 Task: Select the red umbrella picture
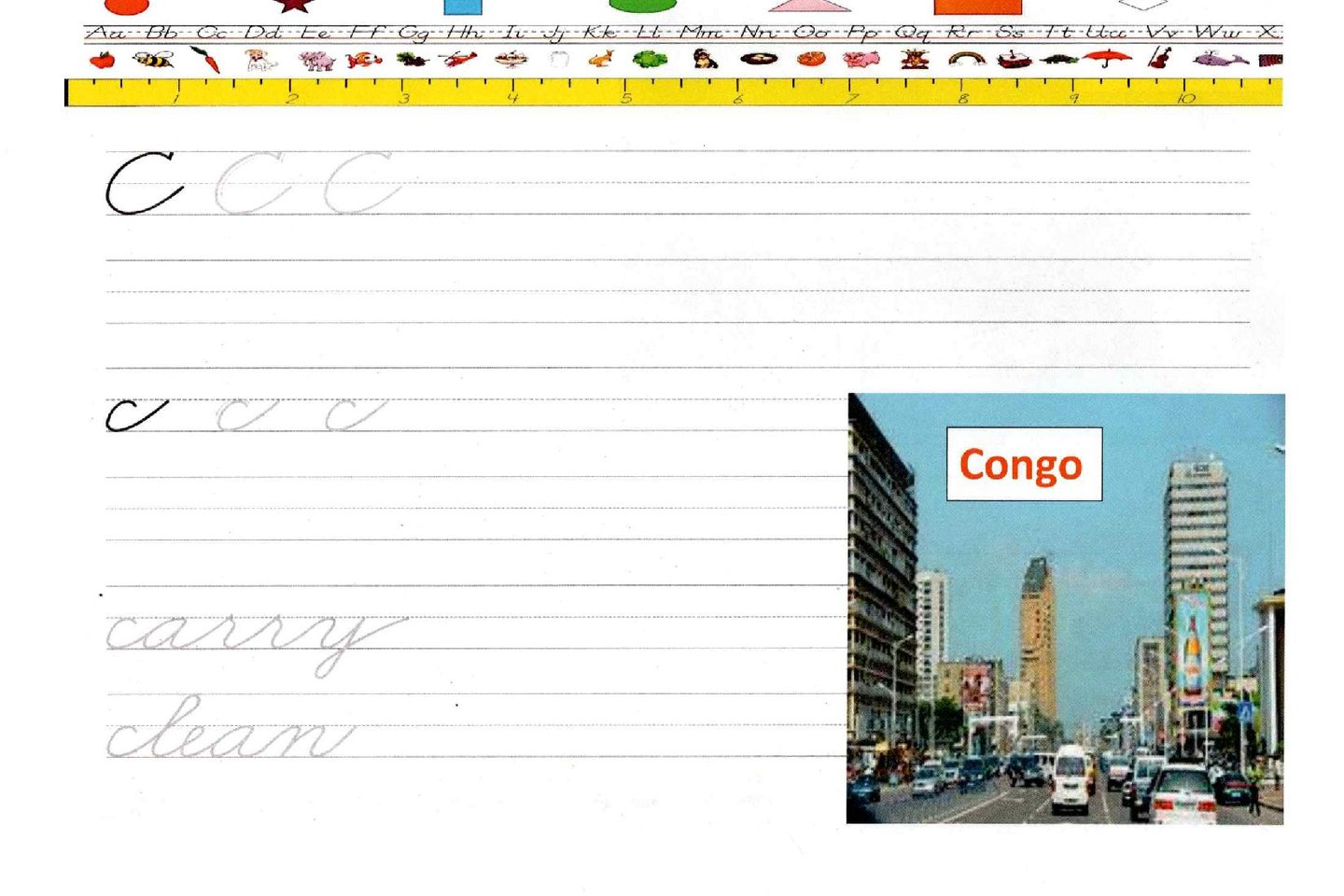(1108, 59)
